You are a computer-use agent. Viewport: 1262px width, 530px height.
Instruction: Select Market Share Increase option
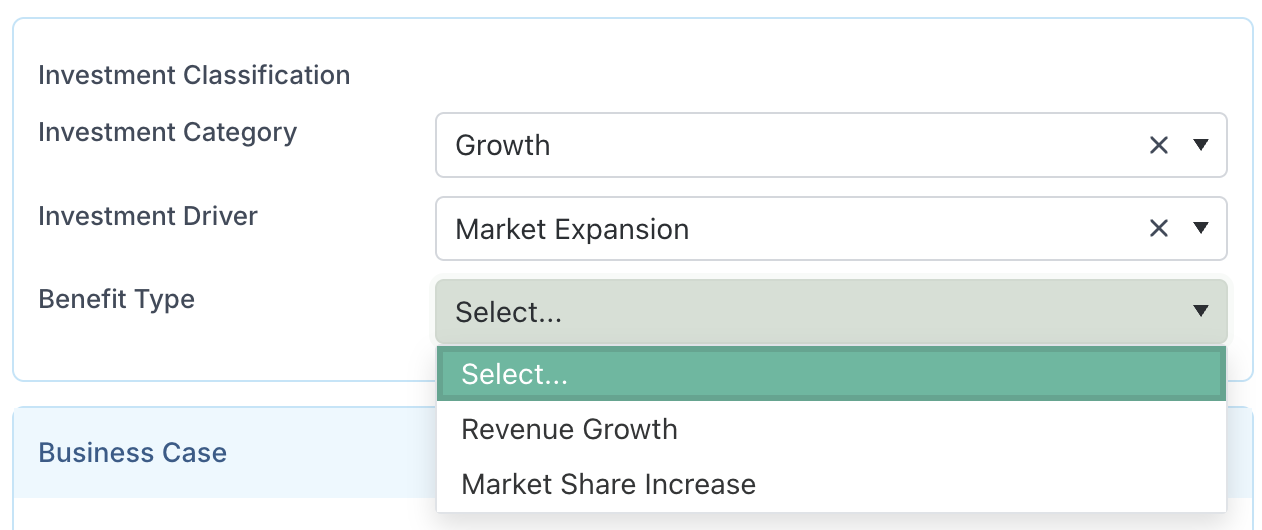click(x=608, y=484)
